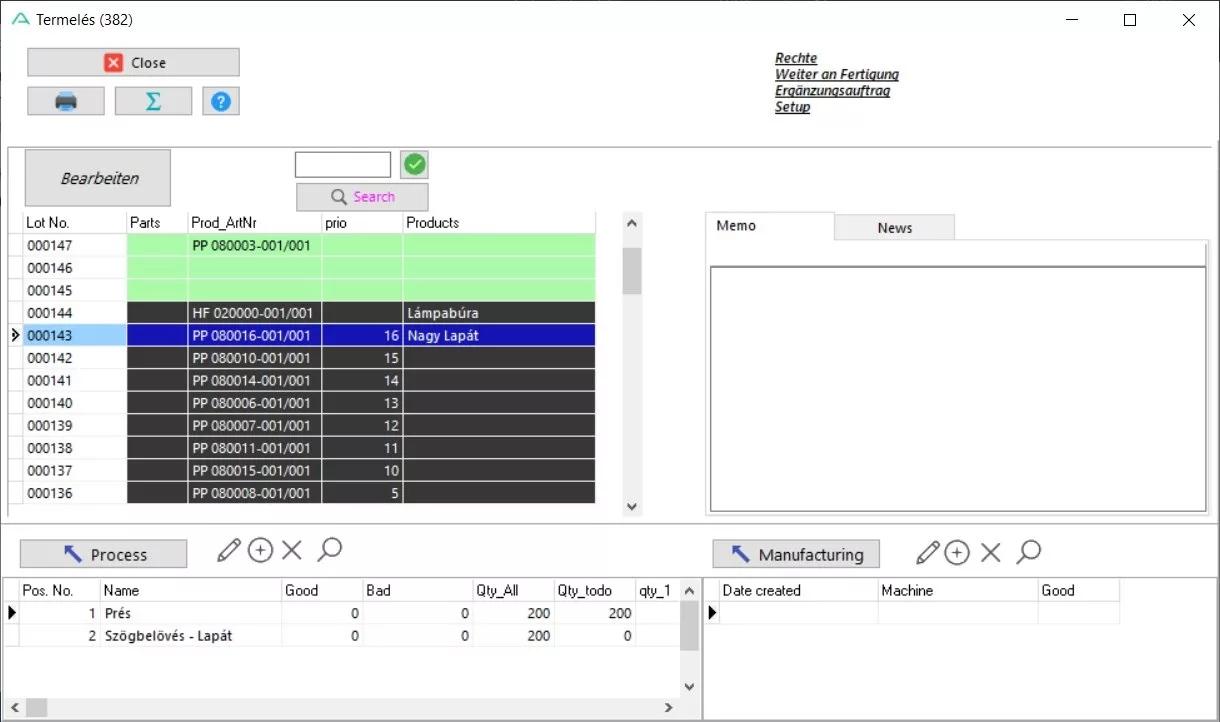Select lot row 000140
This screenshot has width=1220, height=722.
(x=75, y=403)
